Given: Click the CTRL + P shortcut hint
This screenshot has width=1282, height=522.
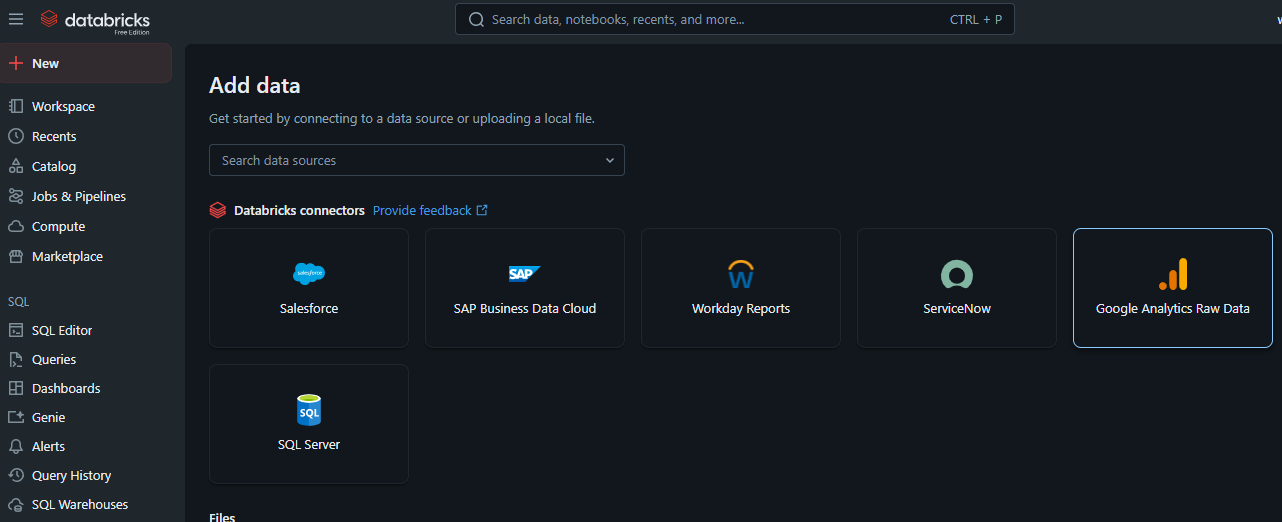Looking at the screenshot, I should 976,19.
